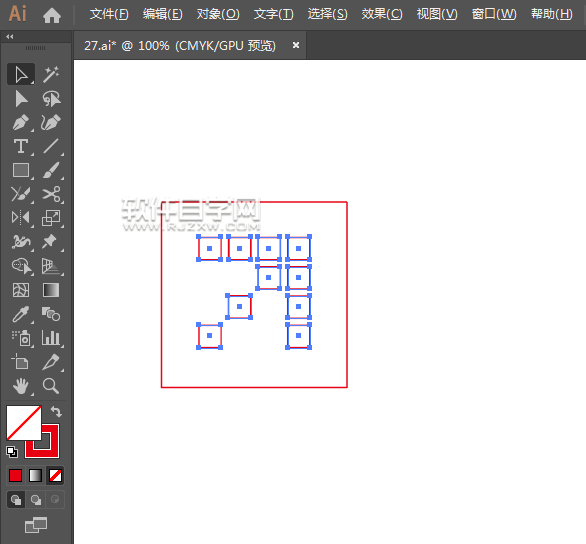Close the 27.ai document tab
Viewport: 586px width, 544px height.
(296, 45)
